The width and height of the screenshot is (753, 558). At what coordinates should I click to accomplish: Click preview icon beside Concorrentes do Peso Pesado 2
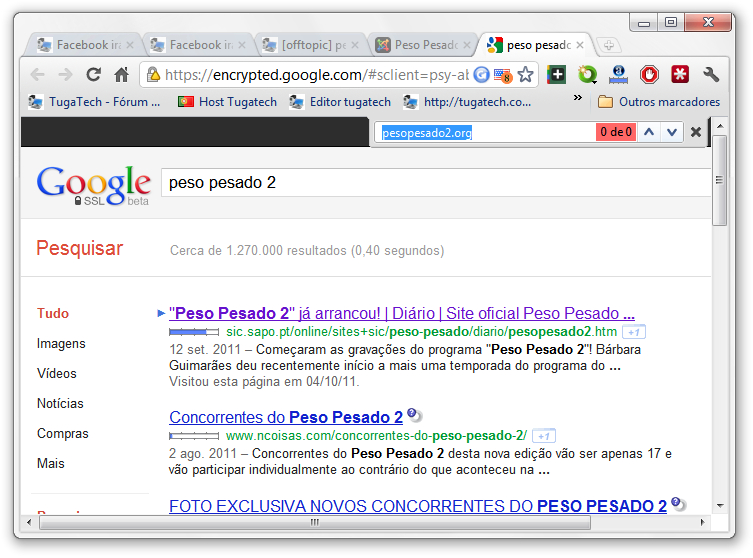[x=414, y=414]
